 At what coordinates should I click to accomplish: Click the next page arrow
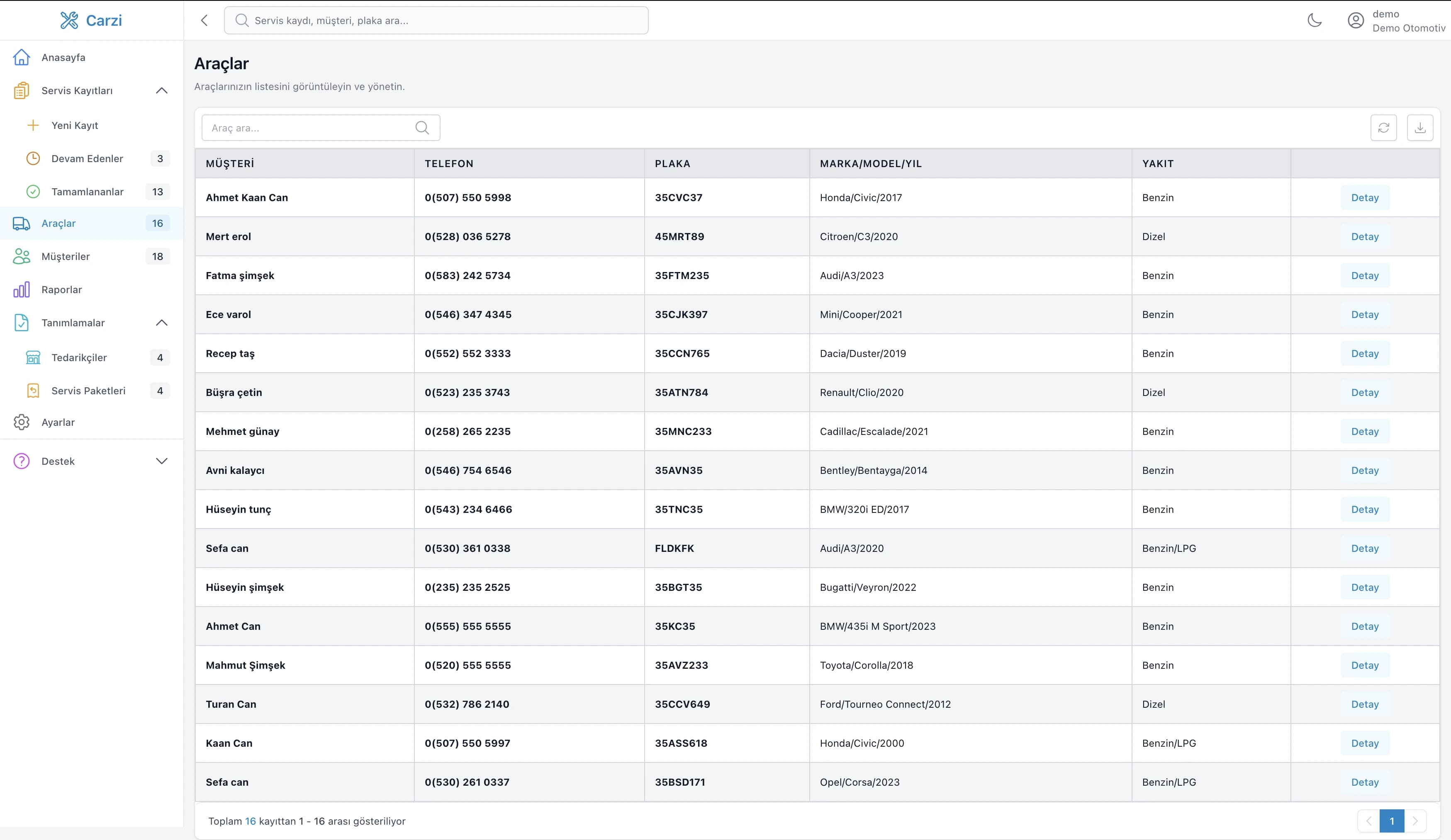coord(1415,821)
